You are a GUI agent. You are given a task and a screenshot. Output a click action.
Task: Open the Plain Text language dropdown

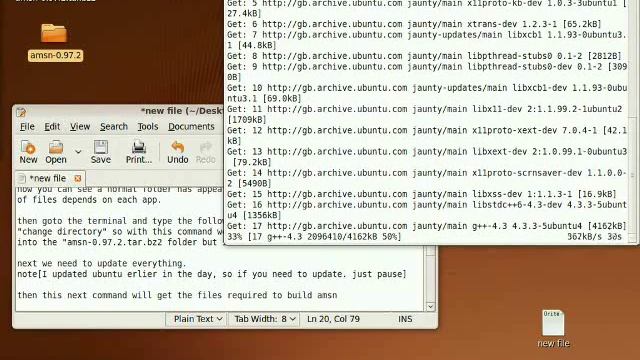[198, 319]
